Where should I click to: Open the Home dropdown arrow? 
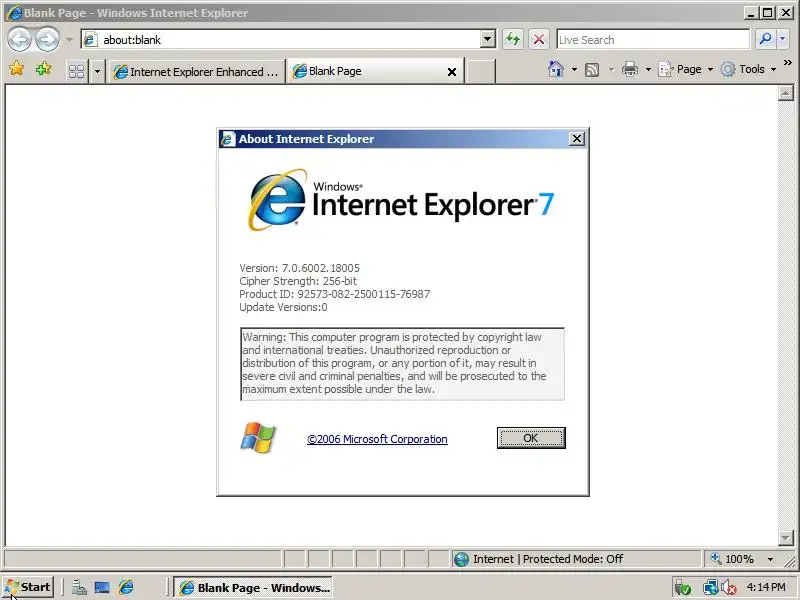point(574,69)
